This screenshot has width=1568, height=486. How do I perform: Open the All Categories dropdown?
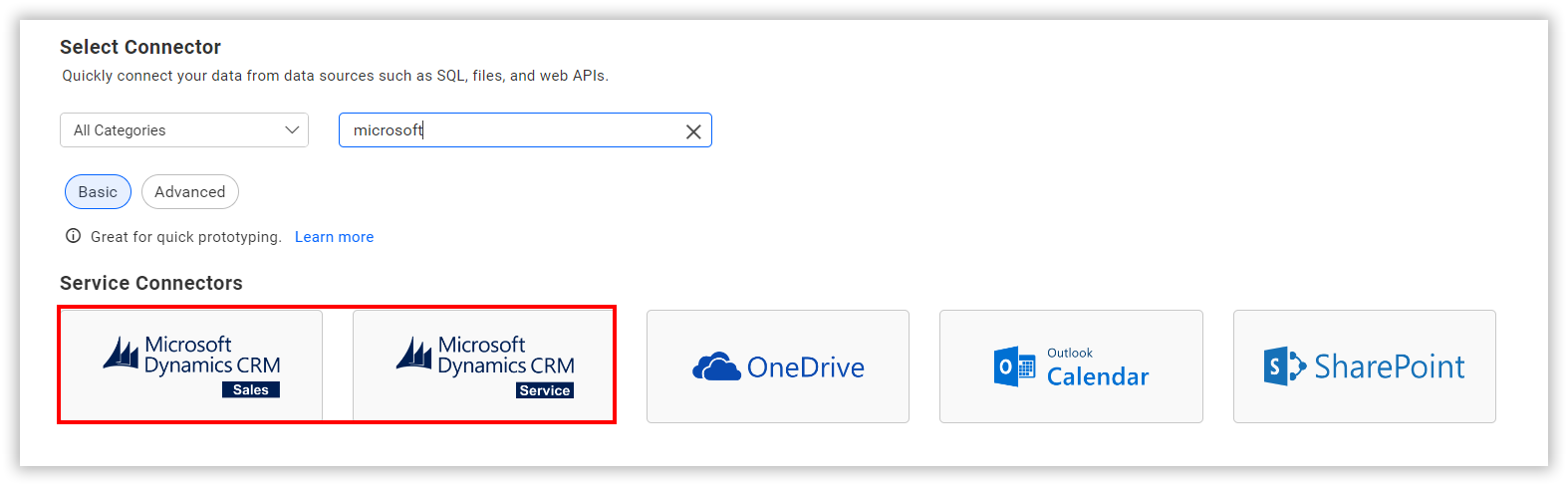click(184, 130)
